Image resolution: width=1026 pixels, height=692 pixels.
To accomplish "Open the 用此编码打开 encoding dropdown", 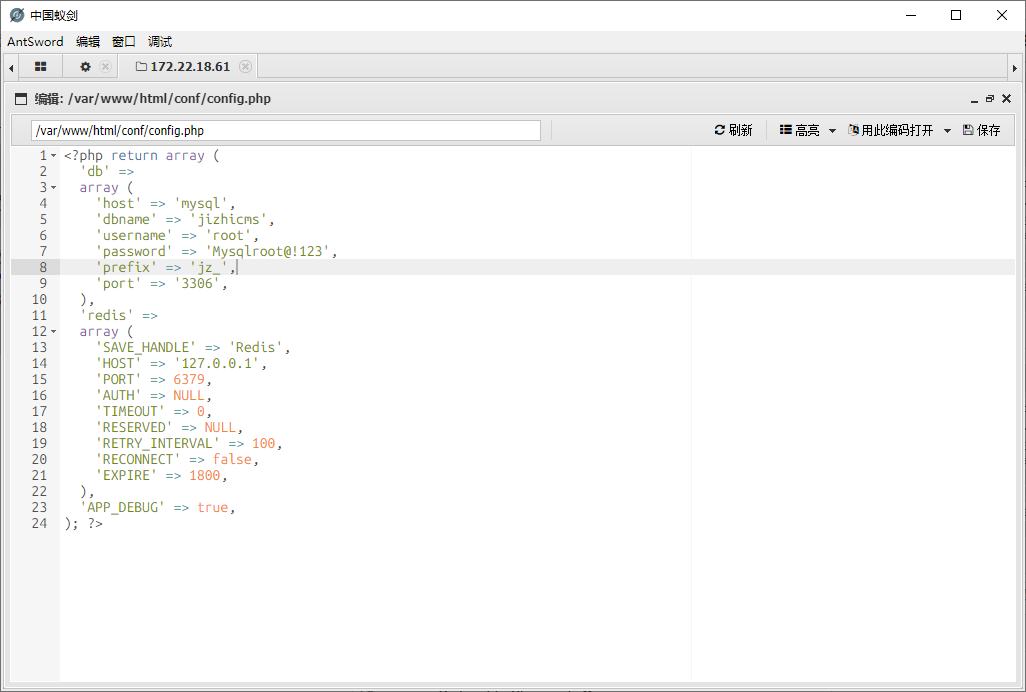I will click(899, 131).
